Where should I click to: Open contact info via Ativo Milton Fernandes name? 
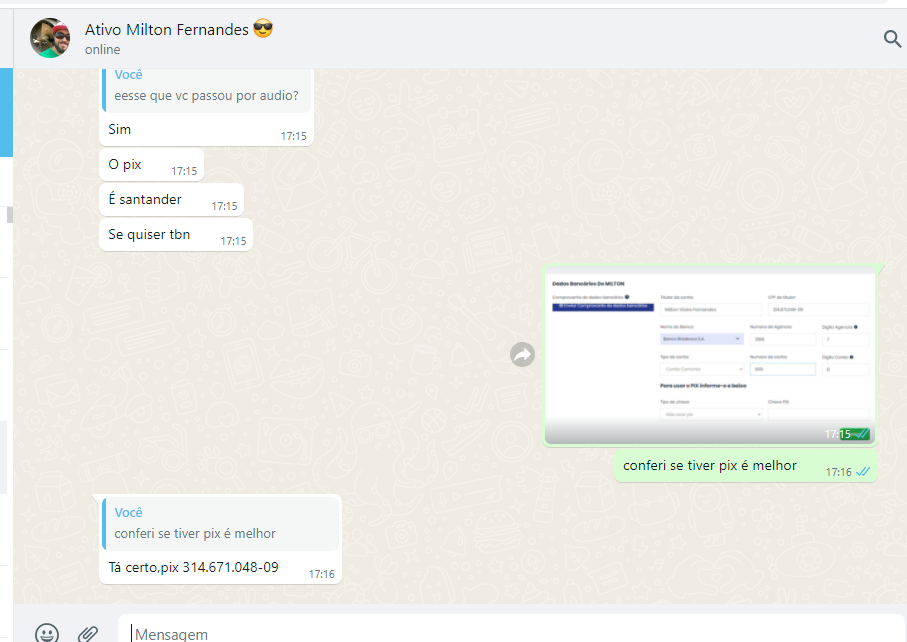(166, 30)
